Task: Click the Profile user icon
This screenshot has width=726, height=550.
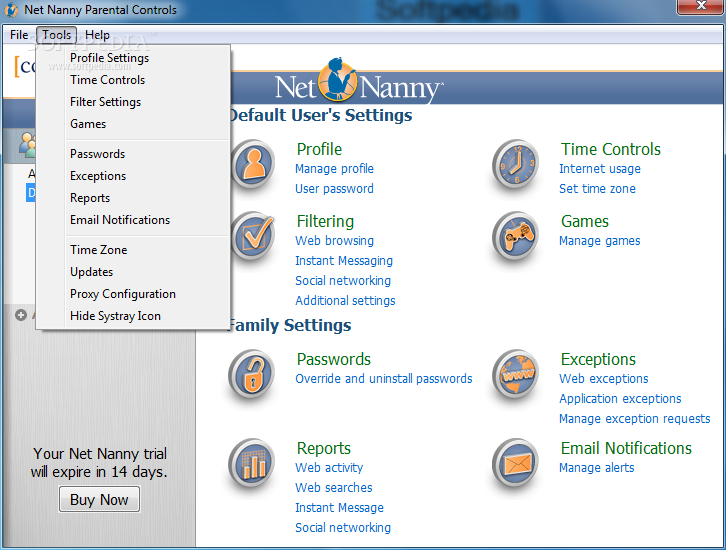Action: (253, 164)
